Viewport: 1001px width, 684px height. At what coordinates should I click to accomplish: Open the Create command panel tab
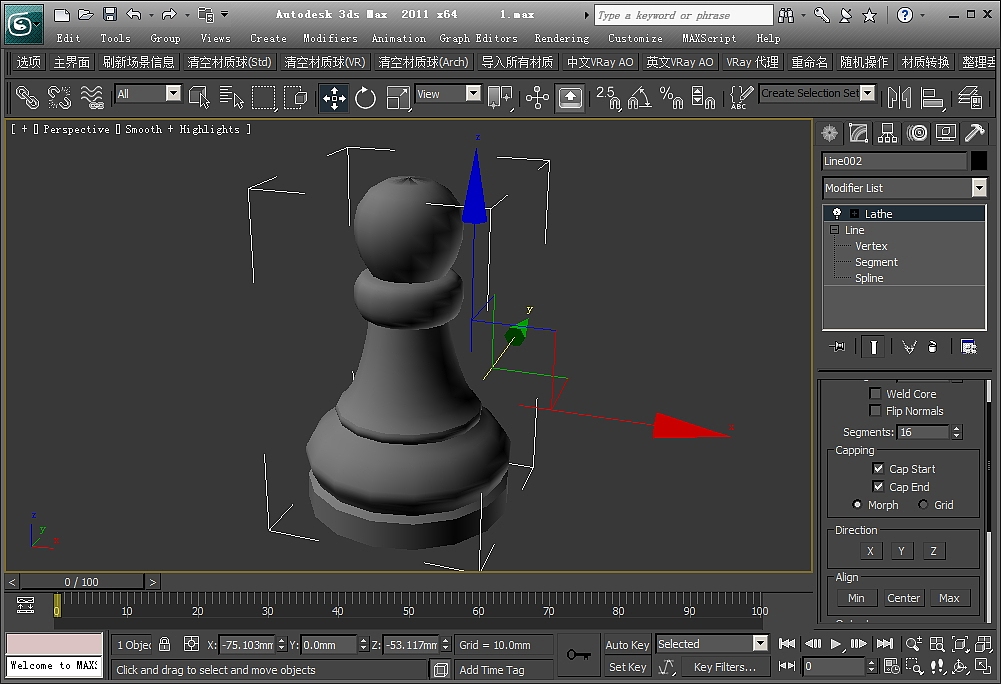pyautogui.click(x=829, y=133)
